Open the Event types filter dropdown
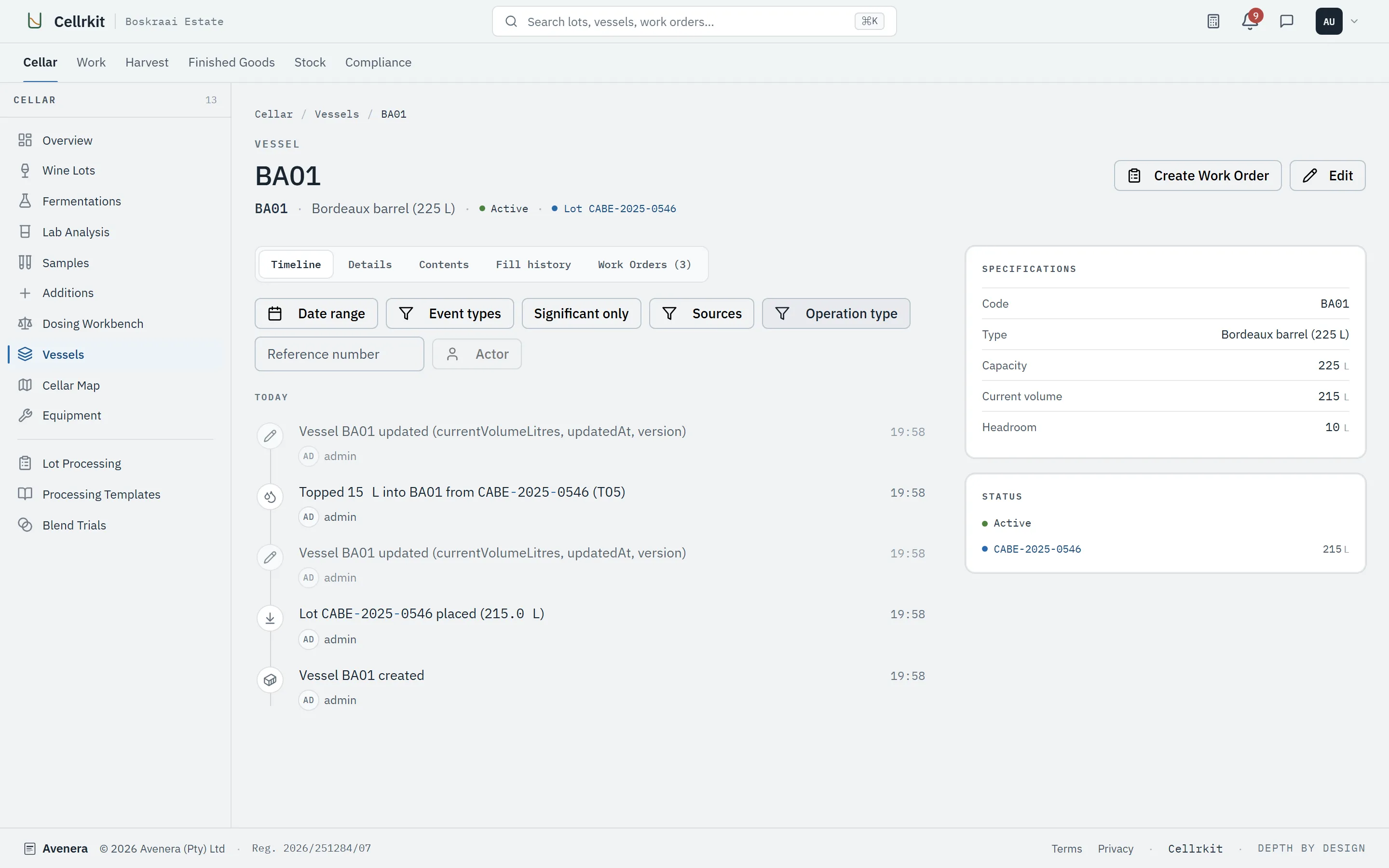Screen dimensions: 1389x868 tap(449, 313)
